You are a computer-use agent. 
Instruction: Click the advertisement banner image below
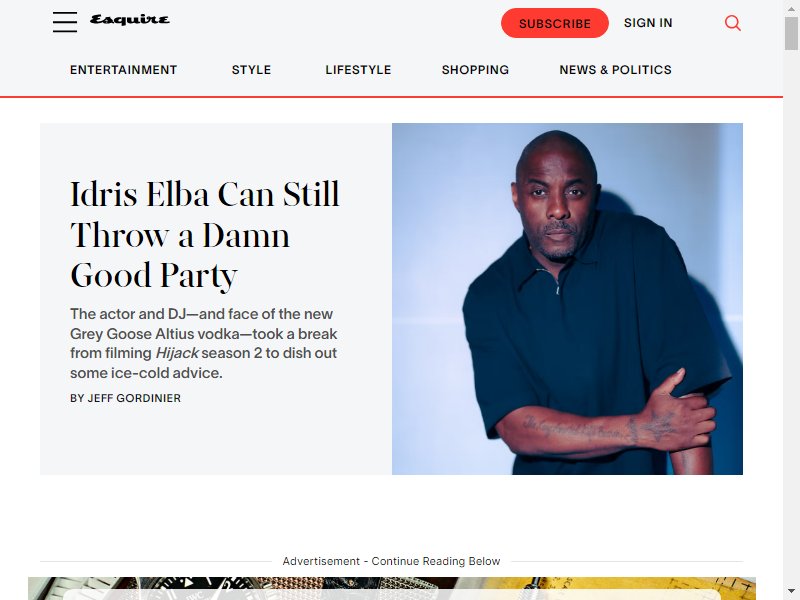click(x=392, y=588)
